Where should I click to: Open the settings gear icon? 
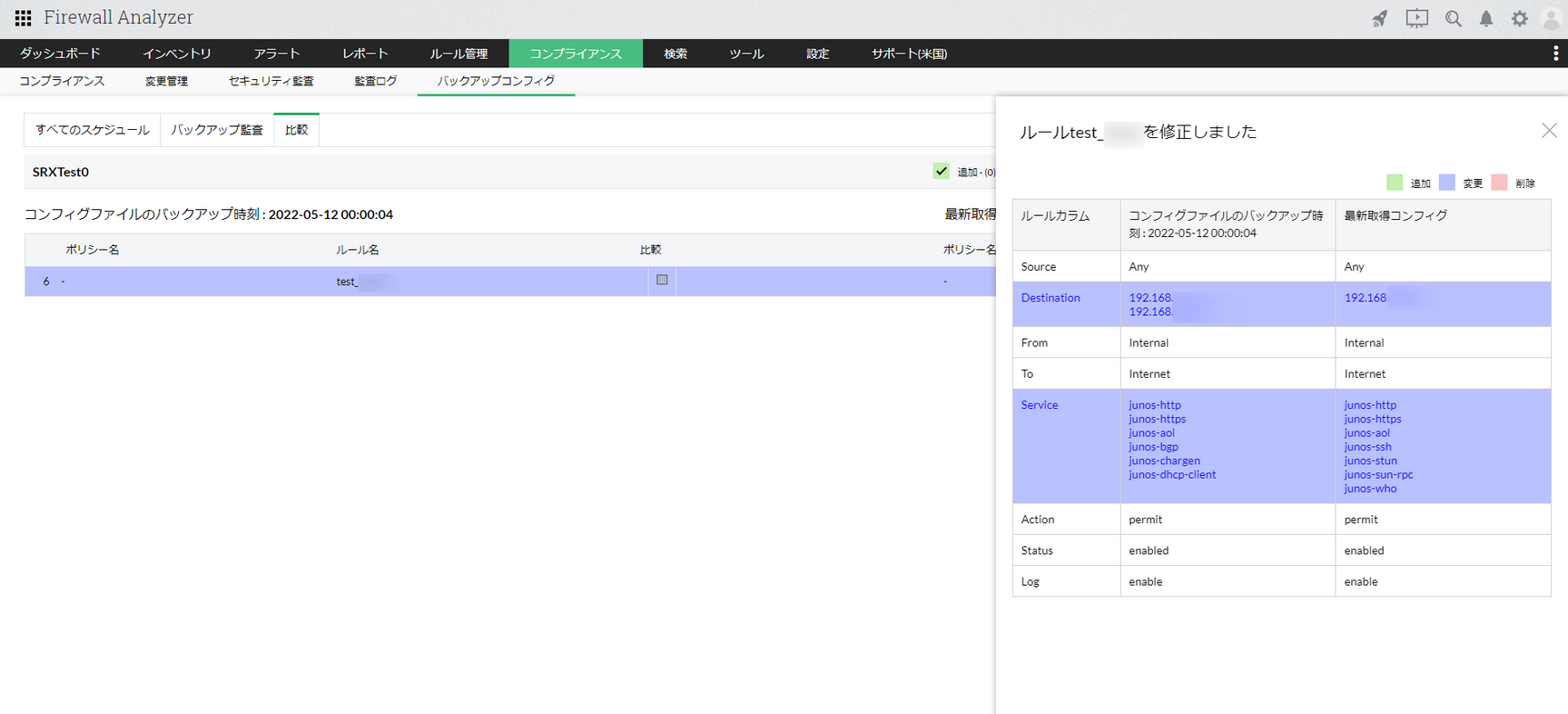point(1519,19)
